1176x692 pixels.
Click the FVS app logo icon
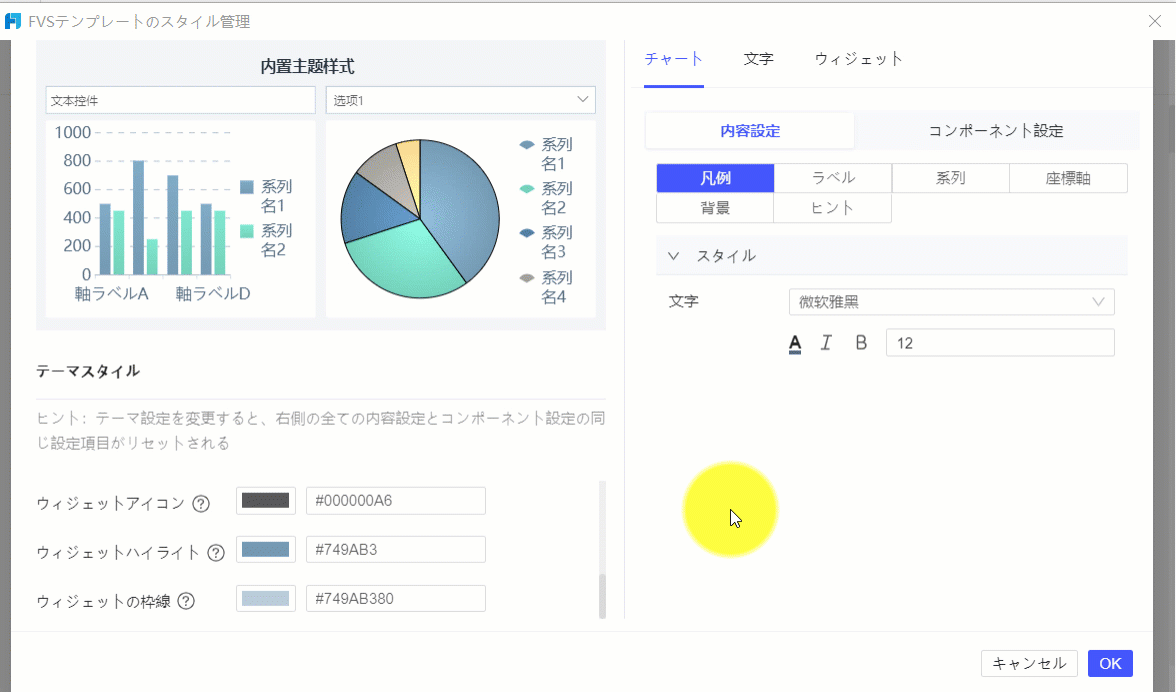pos(13,21)
